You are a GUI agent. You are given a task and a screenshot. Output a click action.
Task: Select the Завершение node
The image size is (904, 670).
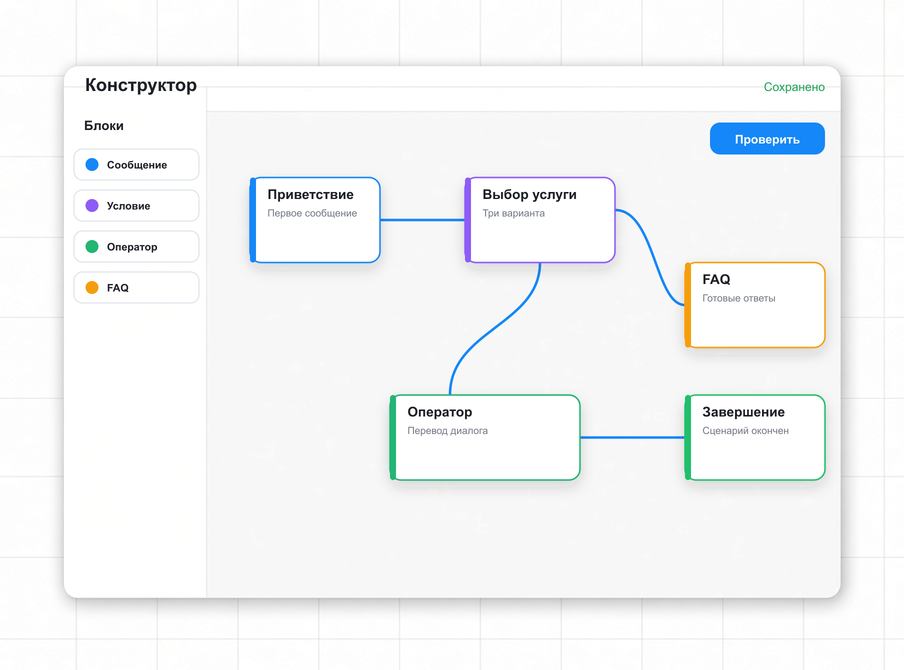pos(755,438)
